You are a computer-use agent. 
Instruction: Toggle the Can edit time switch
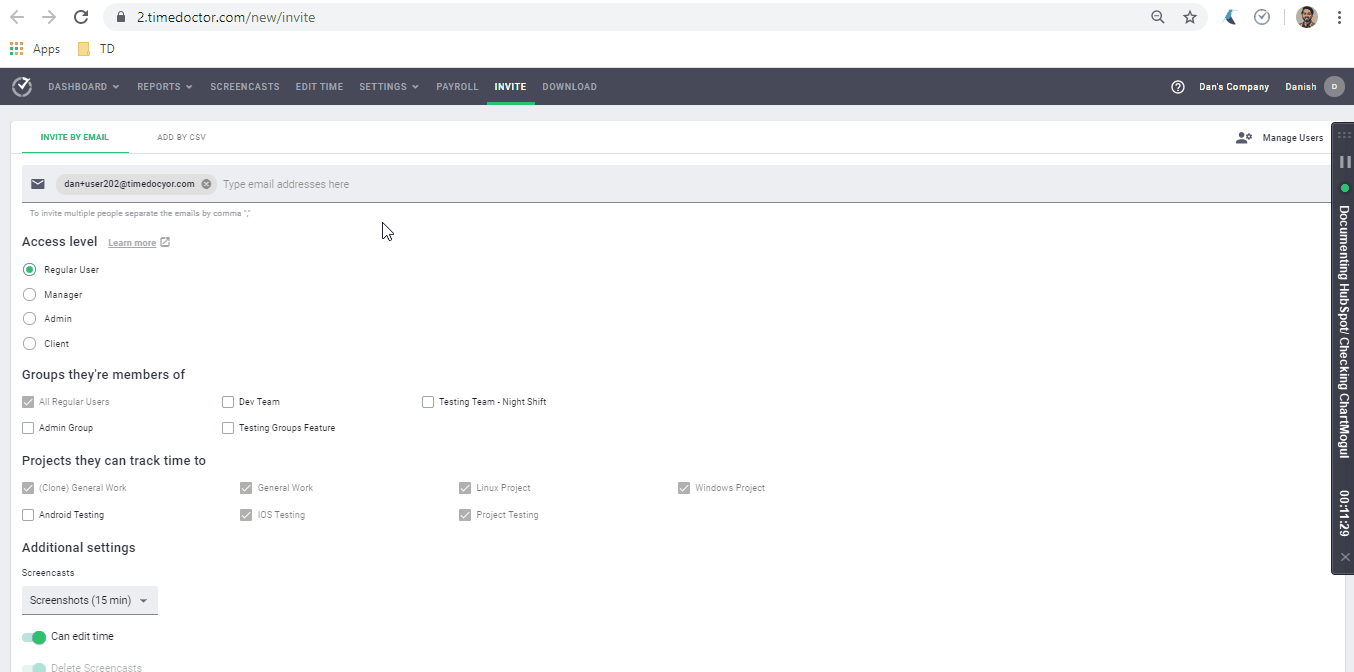(34, 637)
